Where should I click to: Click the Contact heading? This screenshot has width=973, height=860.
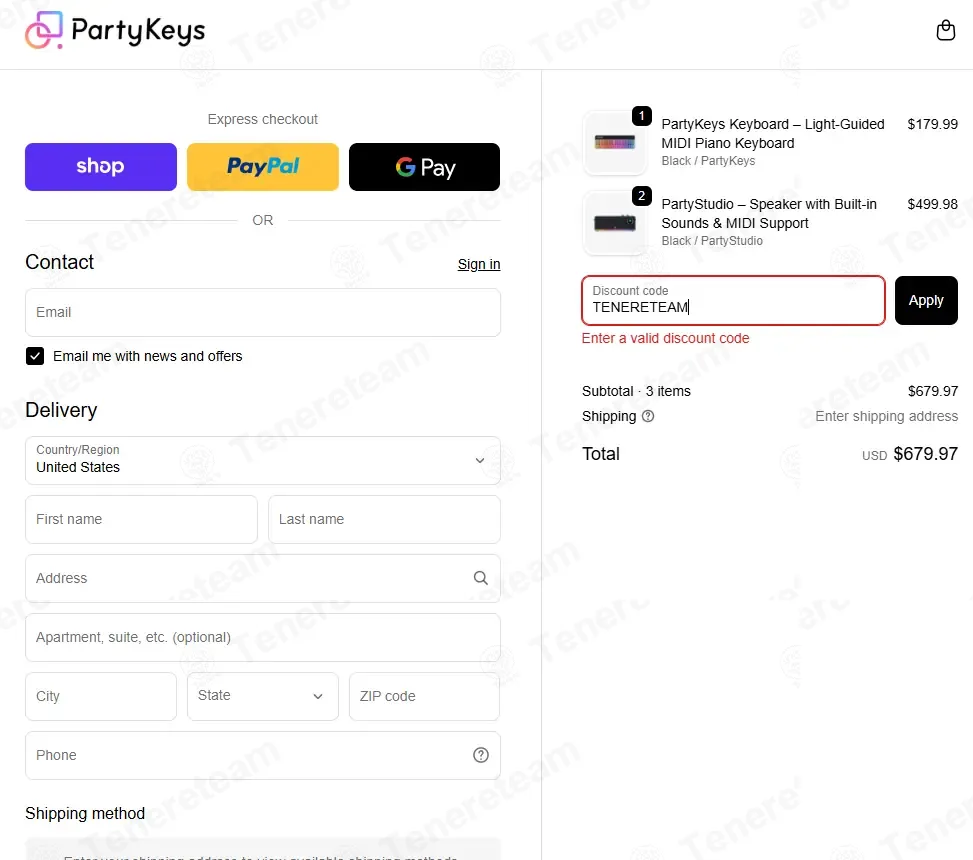click(60, 262)
